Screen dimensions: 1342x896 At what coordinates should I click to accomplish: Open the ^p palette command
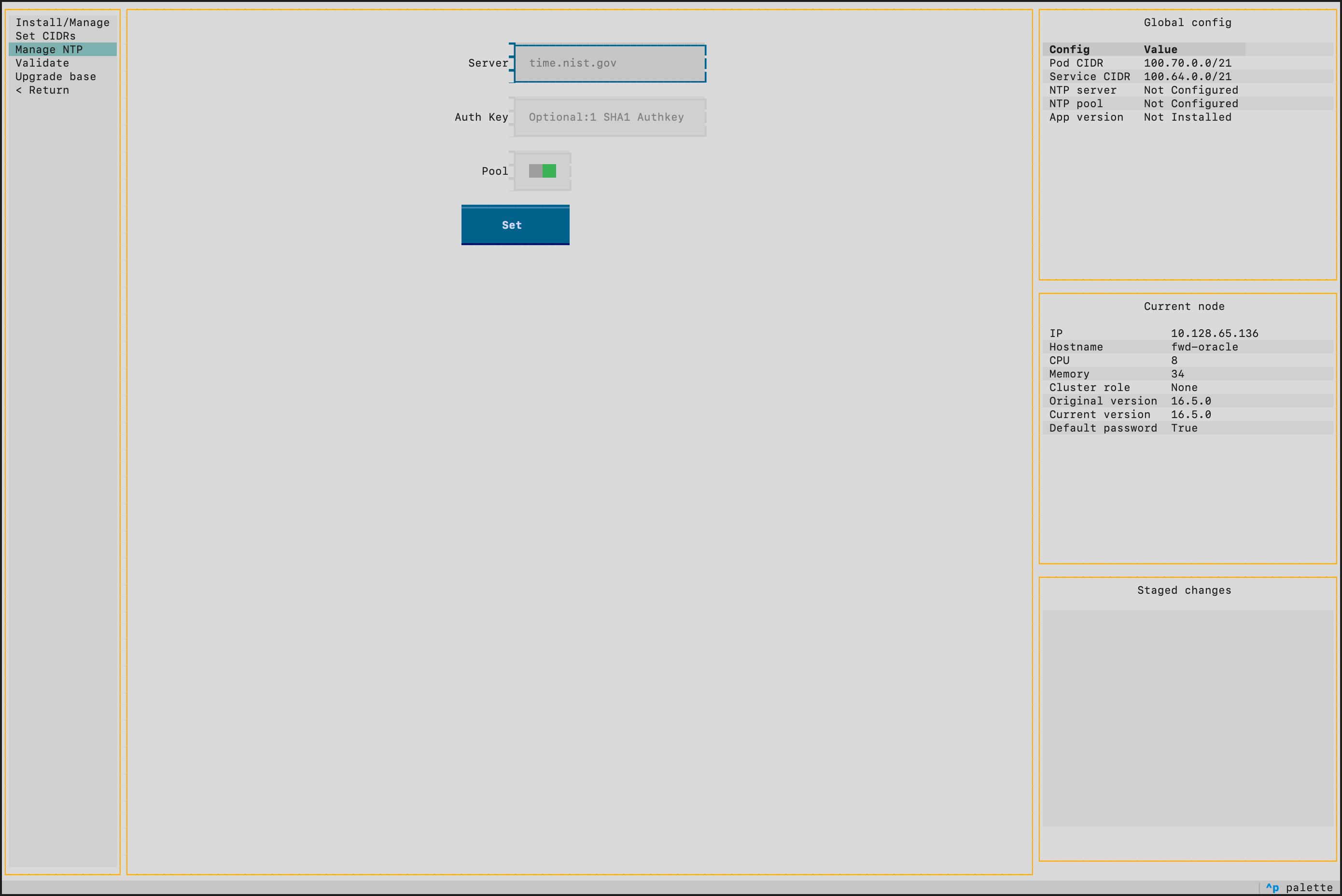click(x=1299, y=887)
